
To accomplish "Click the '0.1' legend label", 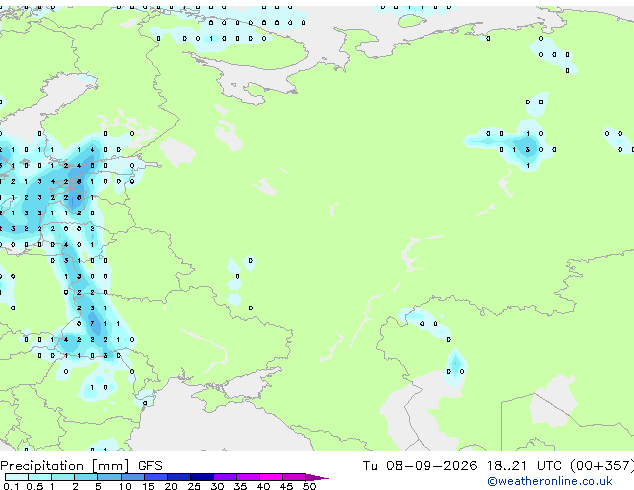I will pos(11,486).
